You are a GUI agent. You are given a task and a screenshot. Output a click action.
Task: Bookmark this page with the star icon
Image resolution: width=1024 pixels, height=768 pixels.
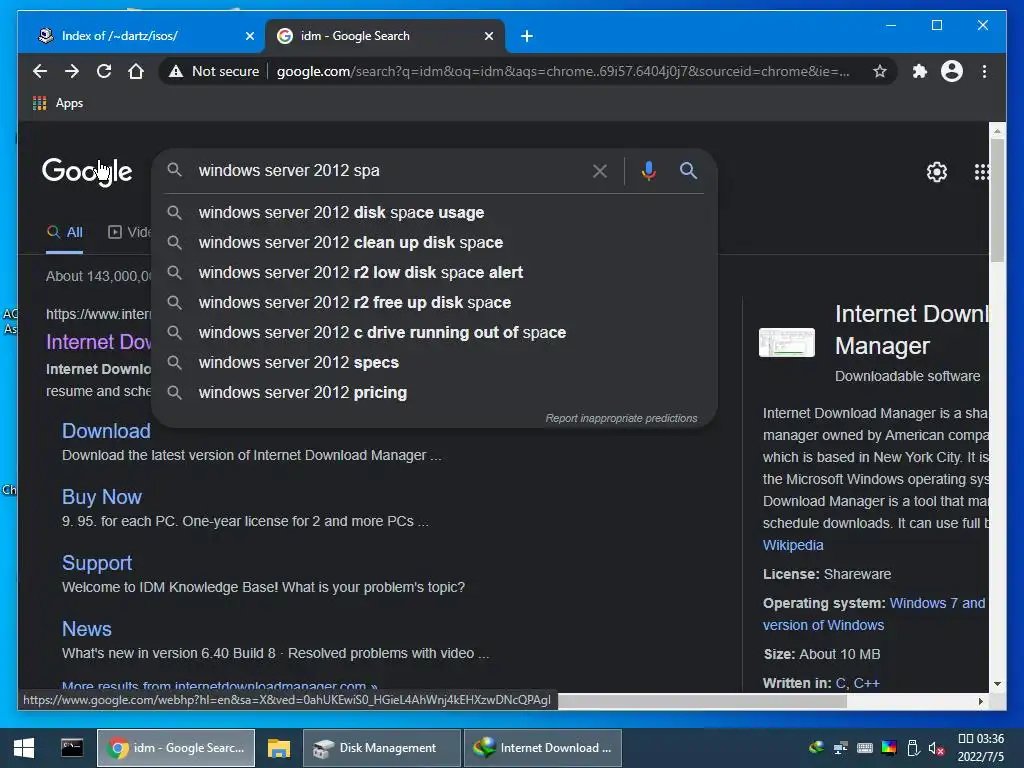[880, 71]
